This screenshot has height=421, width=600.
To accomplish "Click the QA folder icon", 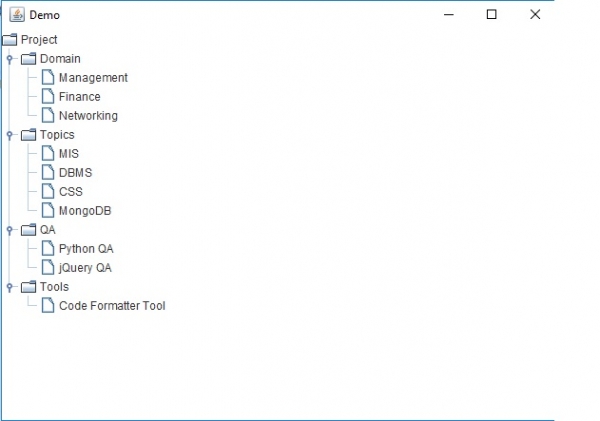I will [29, 230].
